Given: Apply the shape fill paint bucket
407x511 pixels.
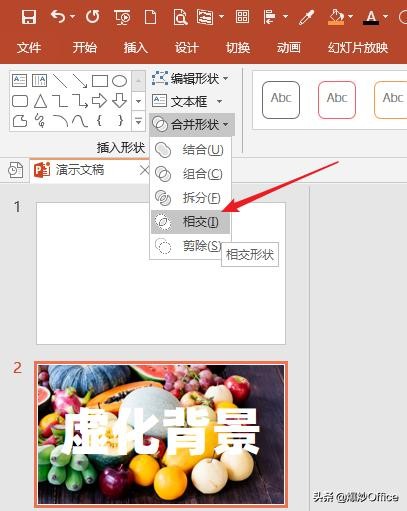Looking at the screenshot, I should (336, 17).
